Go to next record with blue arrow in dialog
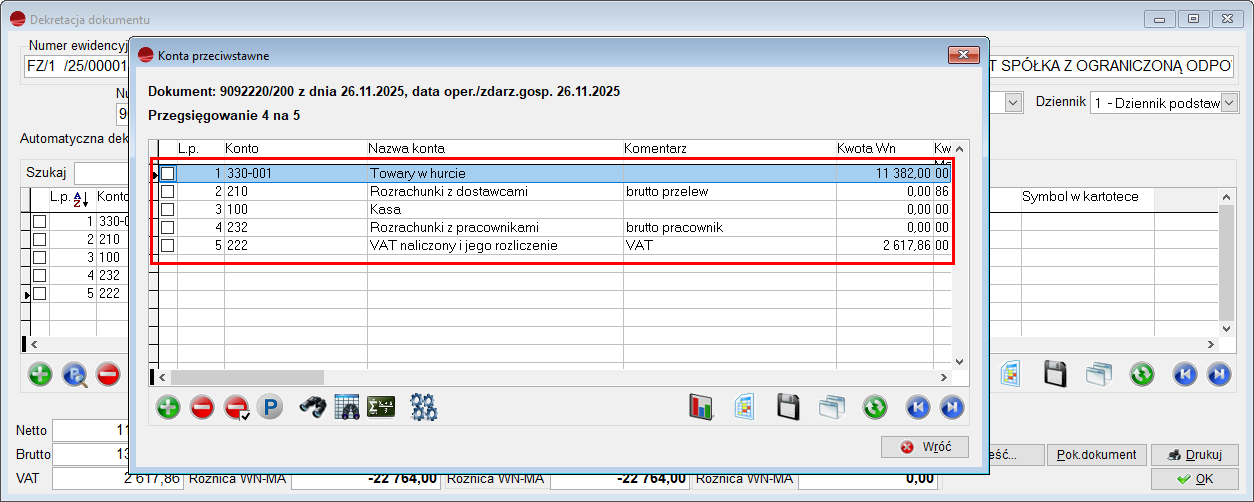 coord(952,407)
